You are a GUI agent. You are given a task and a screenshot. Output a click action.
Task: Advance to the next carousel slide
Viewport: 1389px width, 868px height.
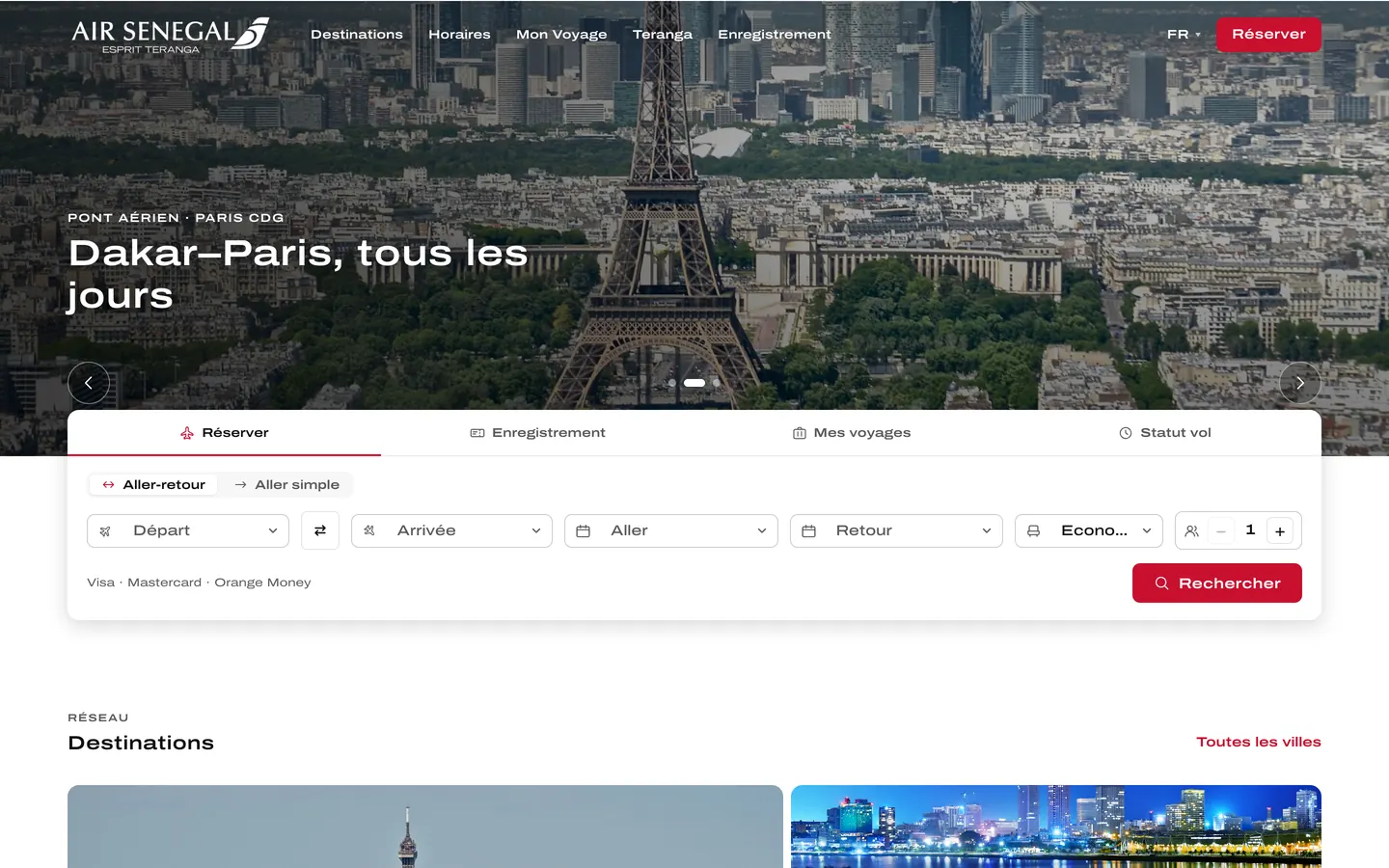(1300, 383)
